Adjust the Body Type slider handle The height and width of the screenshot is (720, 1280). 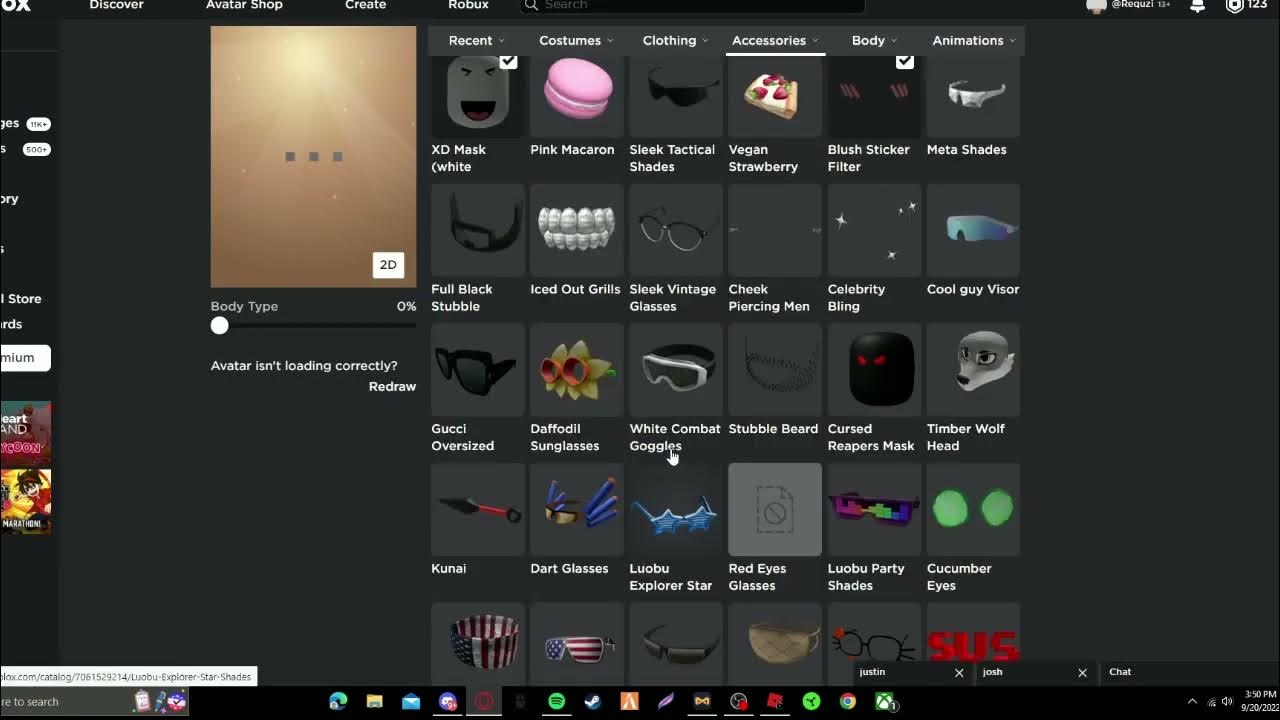(x=219, y=325)
